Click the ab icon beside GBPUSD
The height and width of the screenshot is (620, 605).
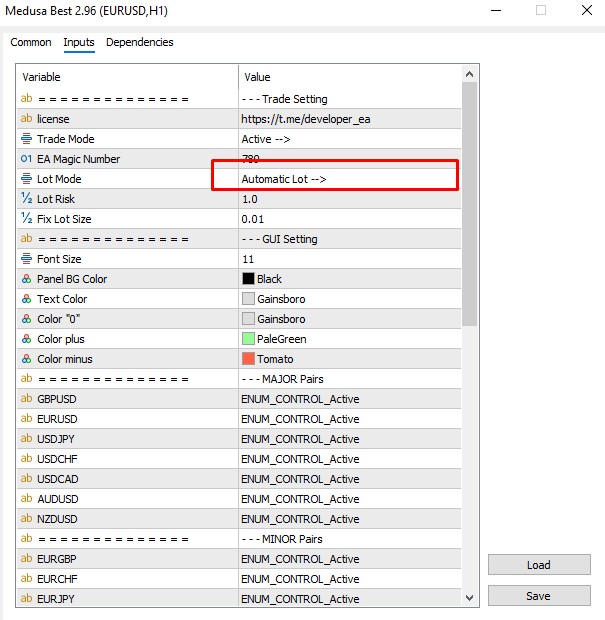(26, 398)
